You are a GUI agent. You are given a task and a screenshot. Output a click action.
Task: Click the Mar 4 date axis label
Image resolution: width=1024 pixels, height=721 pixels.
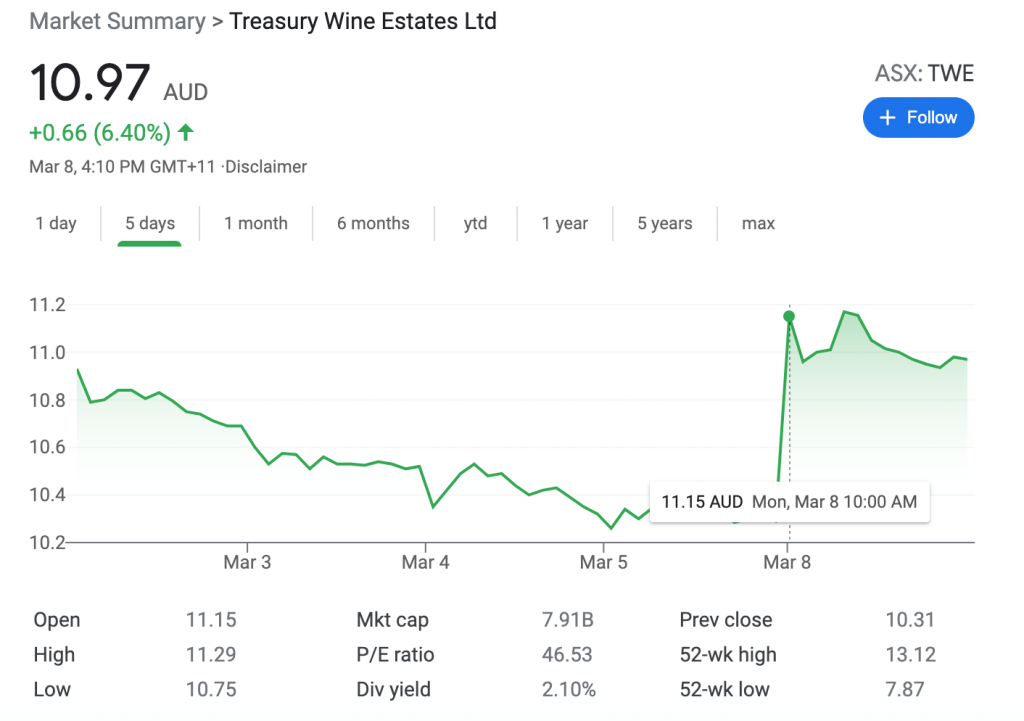pyautogui.click(x=425, y=562)
